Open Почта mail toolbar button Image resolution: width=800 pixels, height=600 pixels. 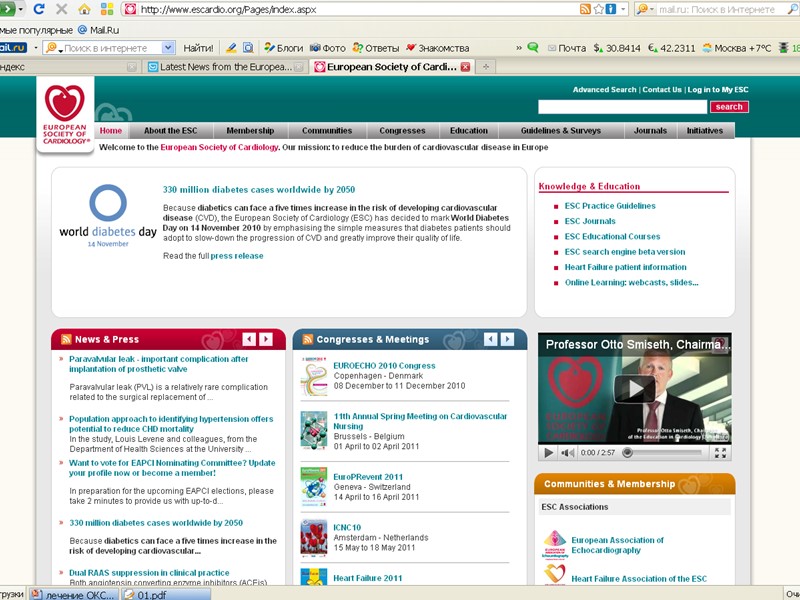click(566, 48)
